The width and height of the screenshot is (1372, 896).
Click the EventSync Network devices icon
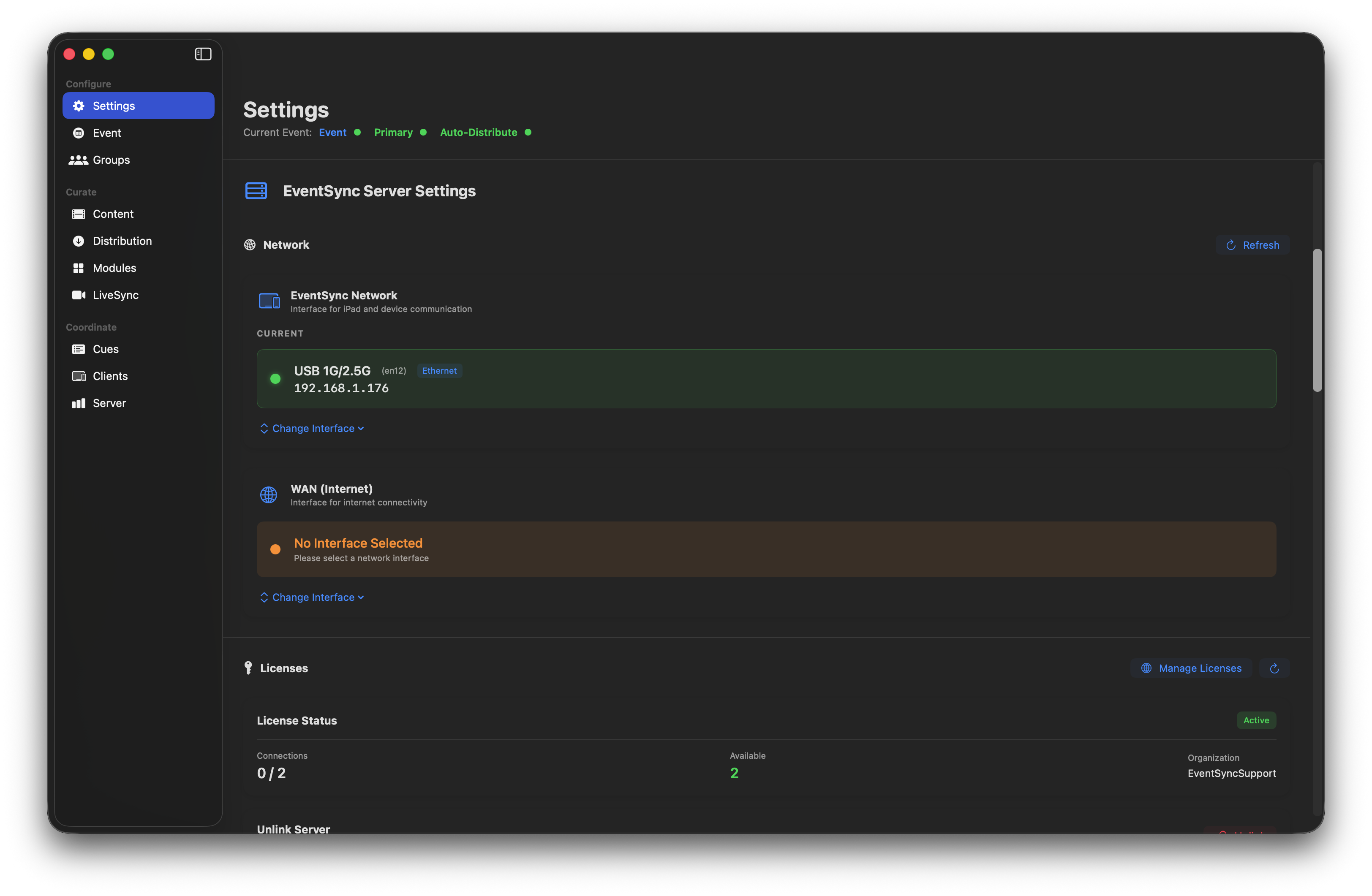[269, 301]
